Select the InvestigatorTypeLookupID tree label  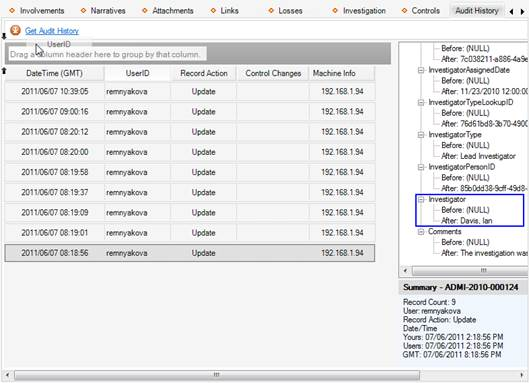click(471, 102)
